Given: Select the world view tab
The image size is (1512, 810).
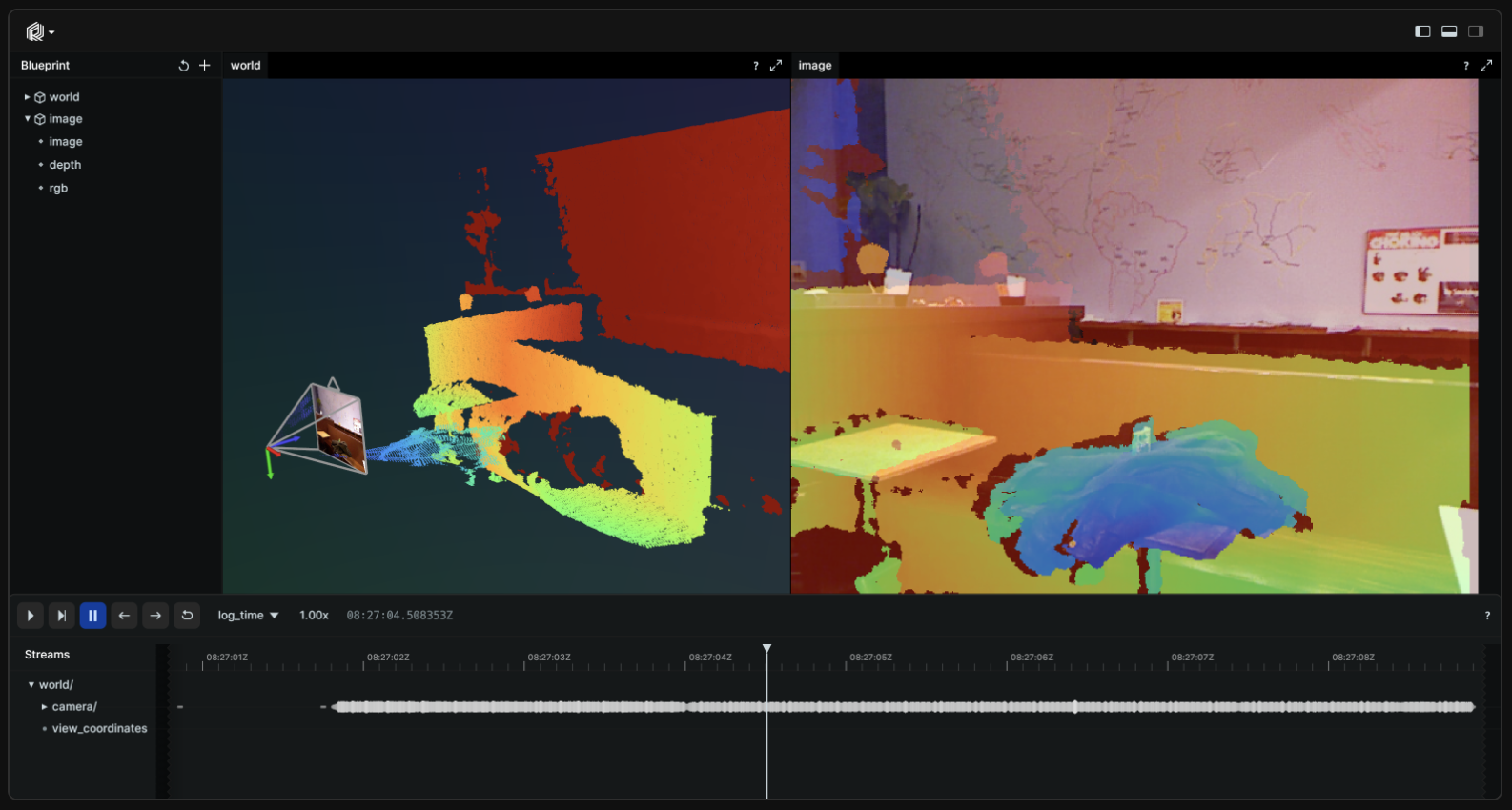Looking at the screenshot, I should point(245,66).
